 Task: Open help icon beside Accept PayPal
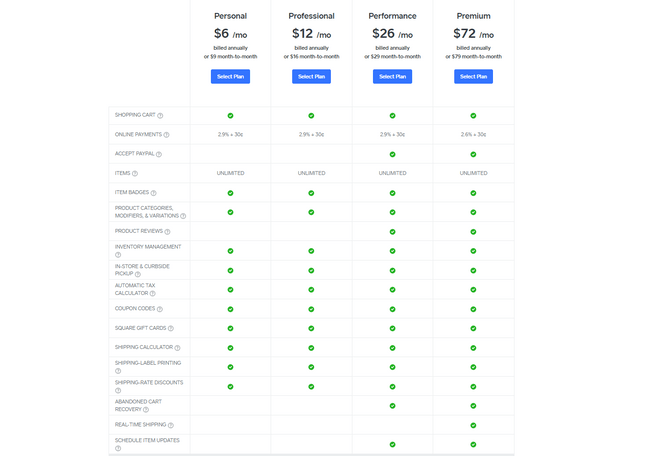[159, 154]
